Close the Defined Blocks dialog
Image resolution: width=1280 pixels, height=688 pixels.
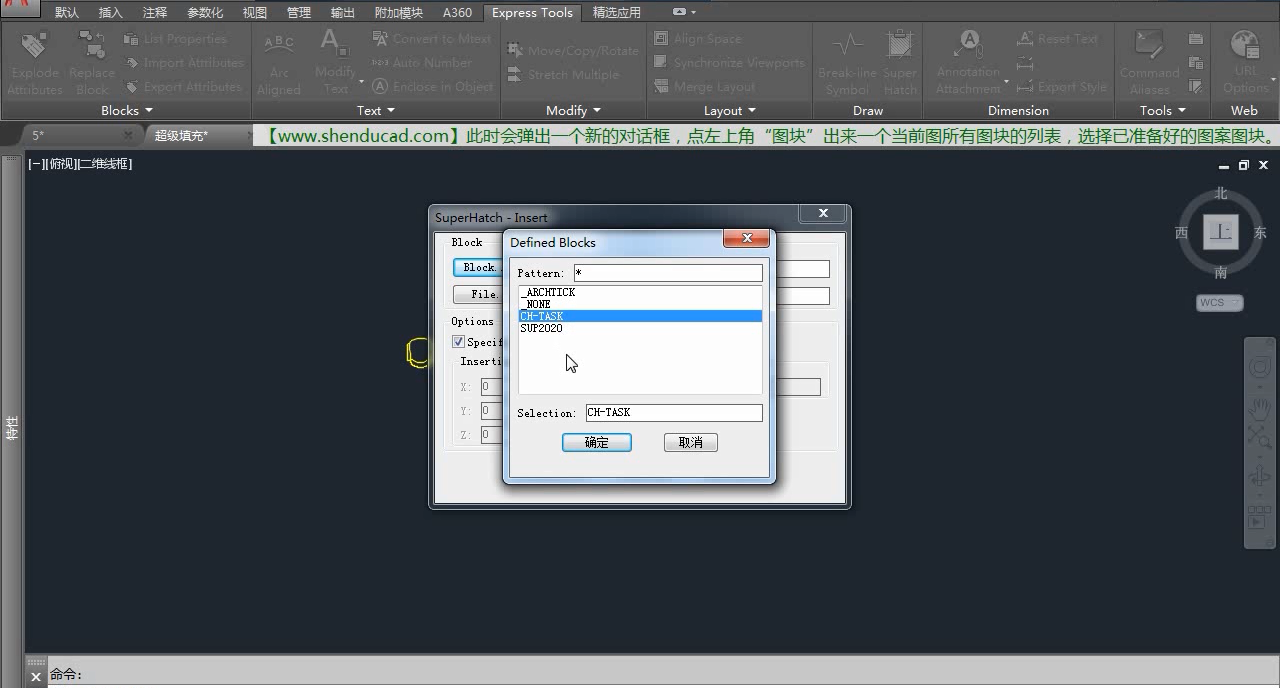[x=745, y=239]
